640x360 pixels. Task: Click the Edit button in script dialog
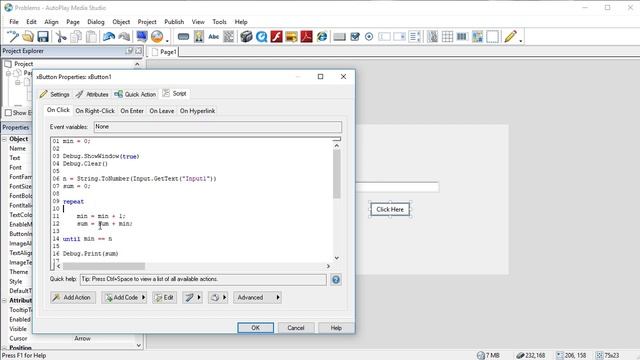pyautogui.click(x=164, y=298)
